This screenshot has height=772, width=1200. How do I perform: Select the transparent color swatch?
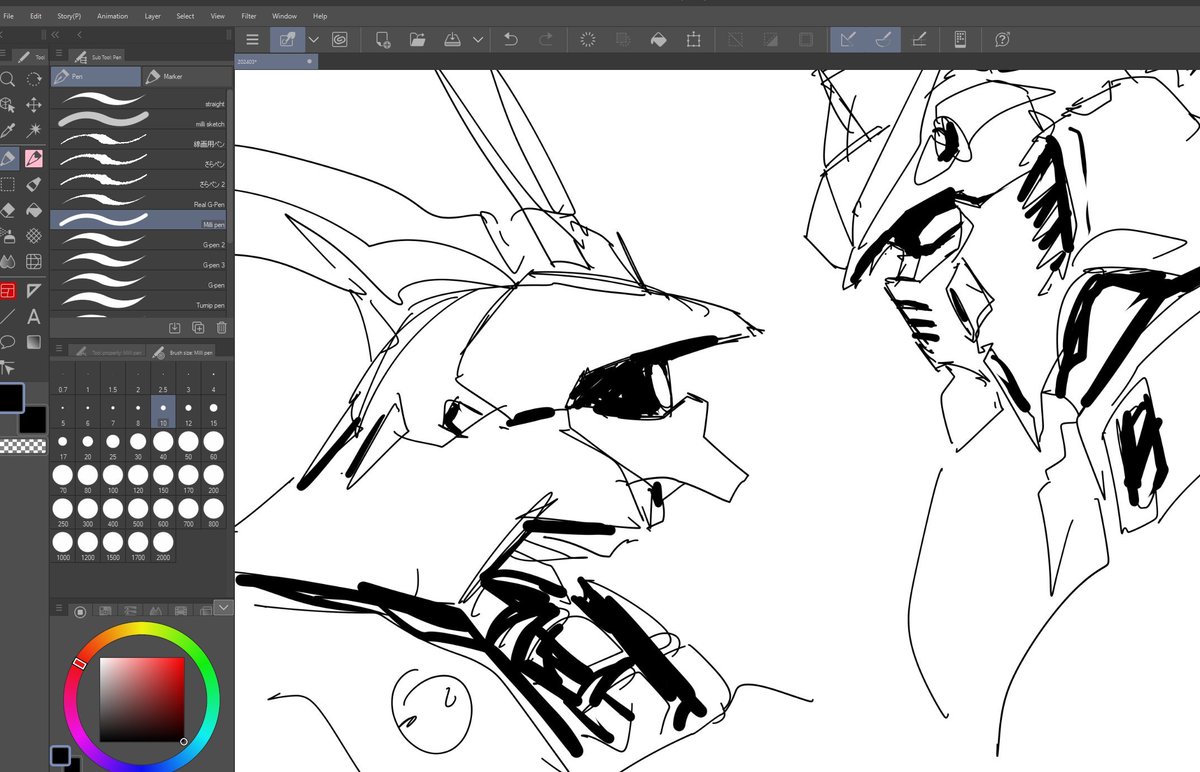pos(22,446)
